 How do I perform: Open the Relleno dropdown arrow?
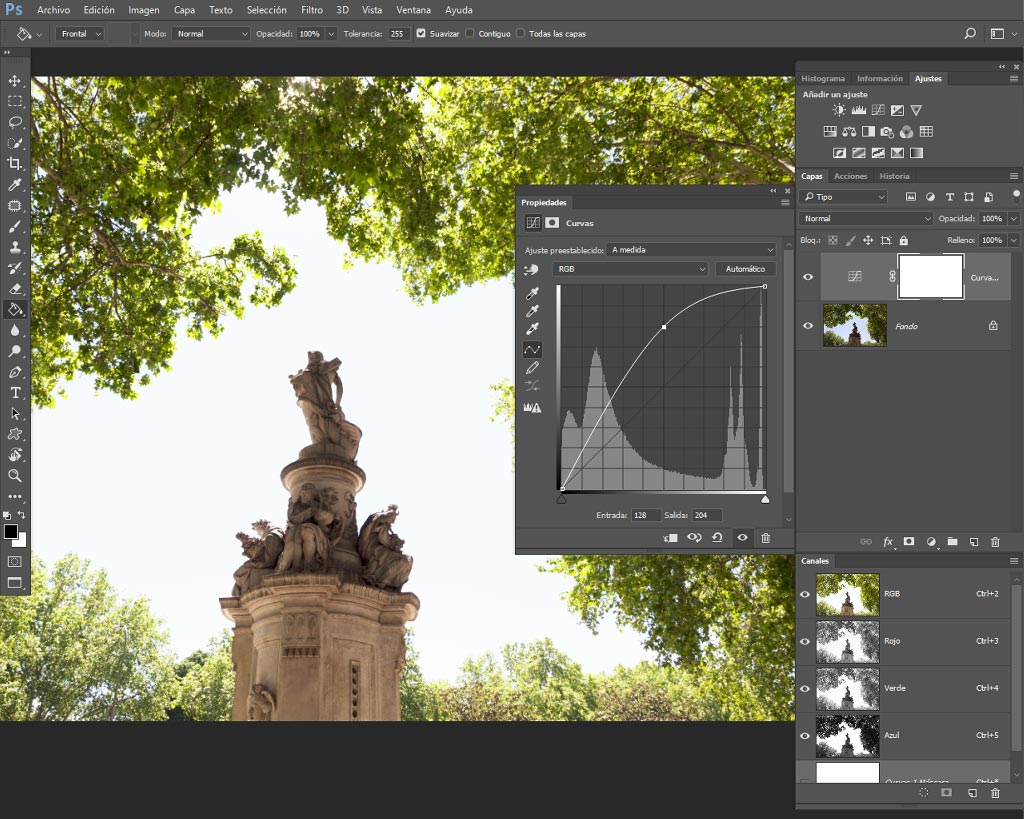click(x=1014, y=240)
